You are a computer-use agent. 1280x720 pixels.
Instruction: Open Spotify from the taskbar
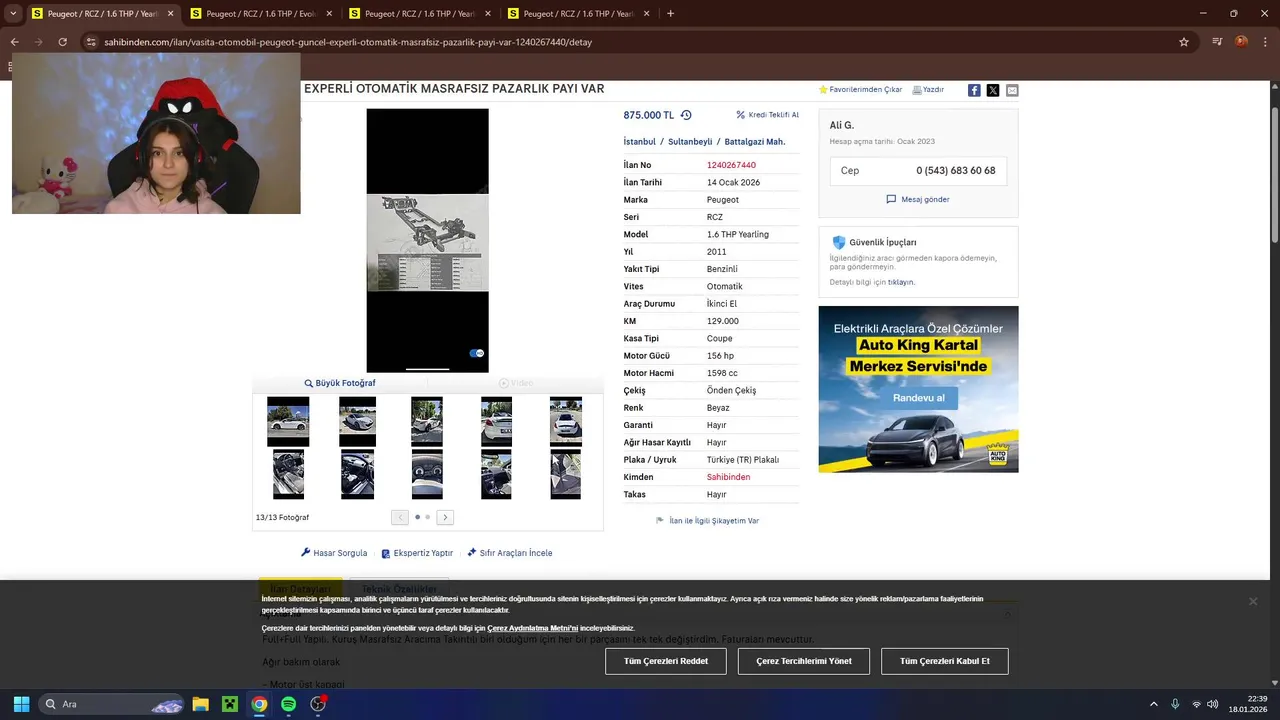[x=288, y=704]
